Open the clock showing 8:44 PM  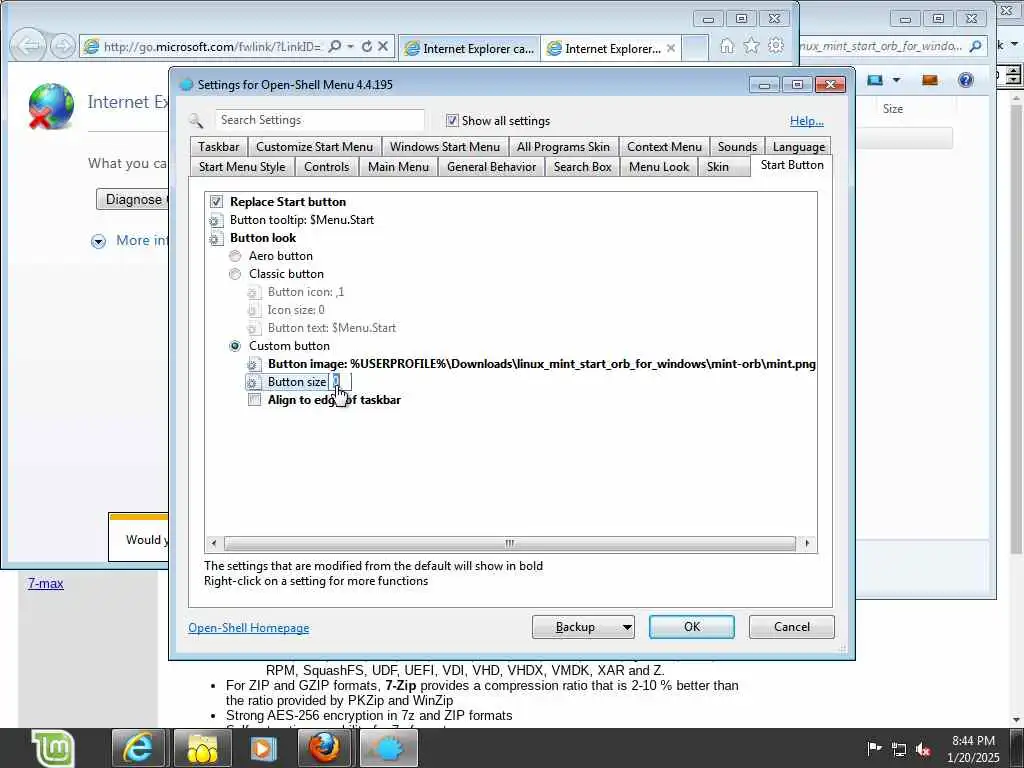click(x=973, y=749)
